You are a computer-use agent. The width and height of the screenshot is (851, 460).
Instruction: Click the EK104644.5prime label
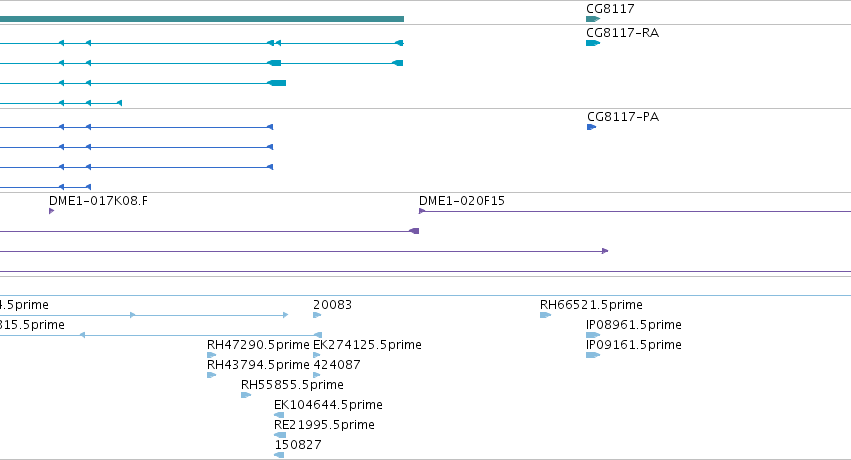[x=328, y=405]
